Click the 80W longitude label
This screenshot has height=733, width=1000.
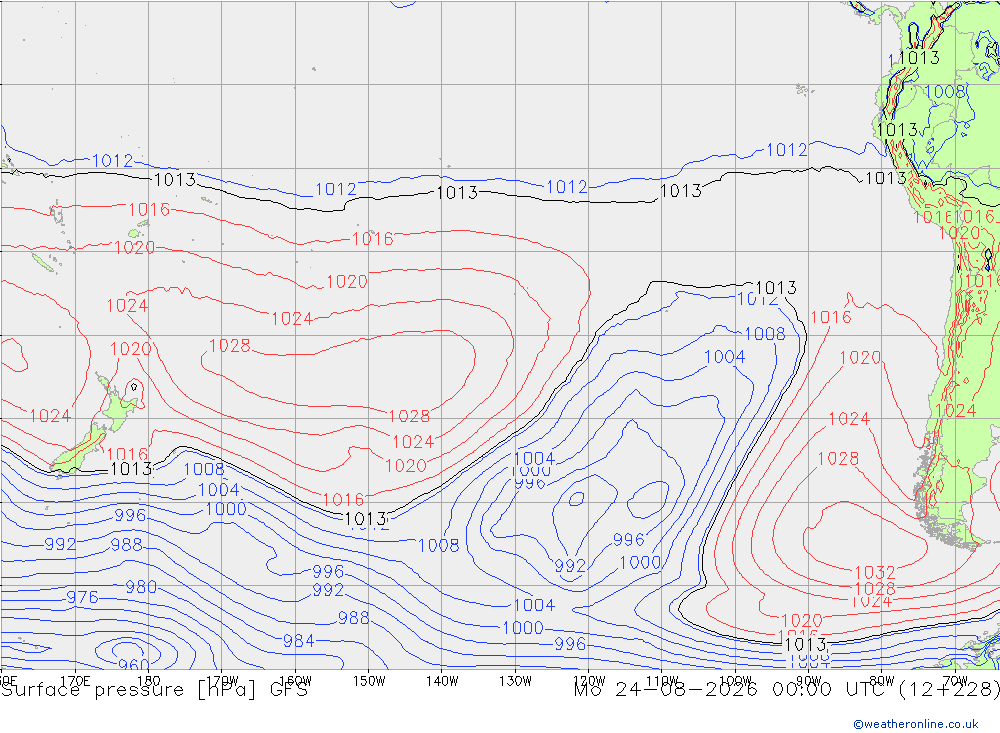[x=882, y=681]
